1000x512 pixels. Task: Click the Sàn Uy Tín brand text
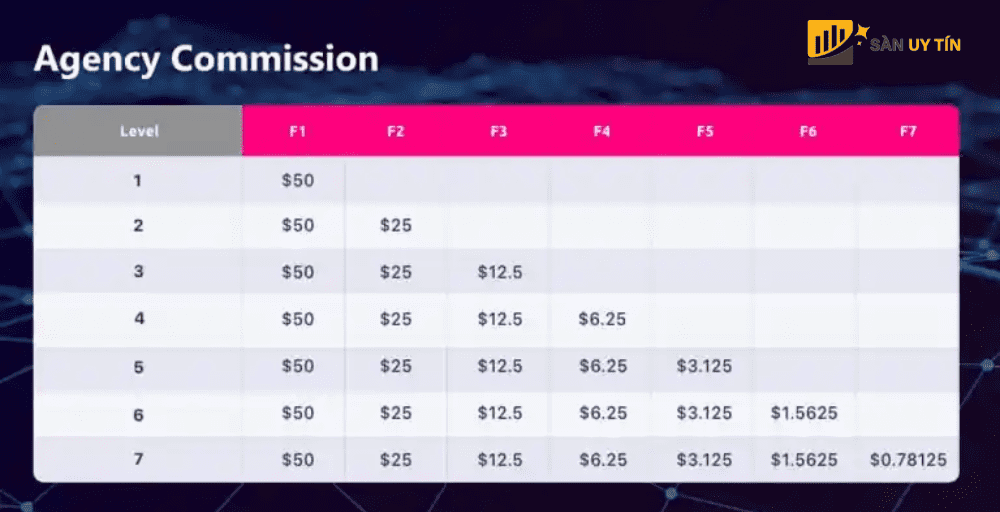(916, 45)
